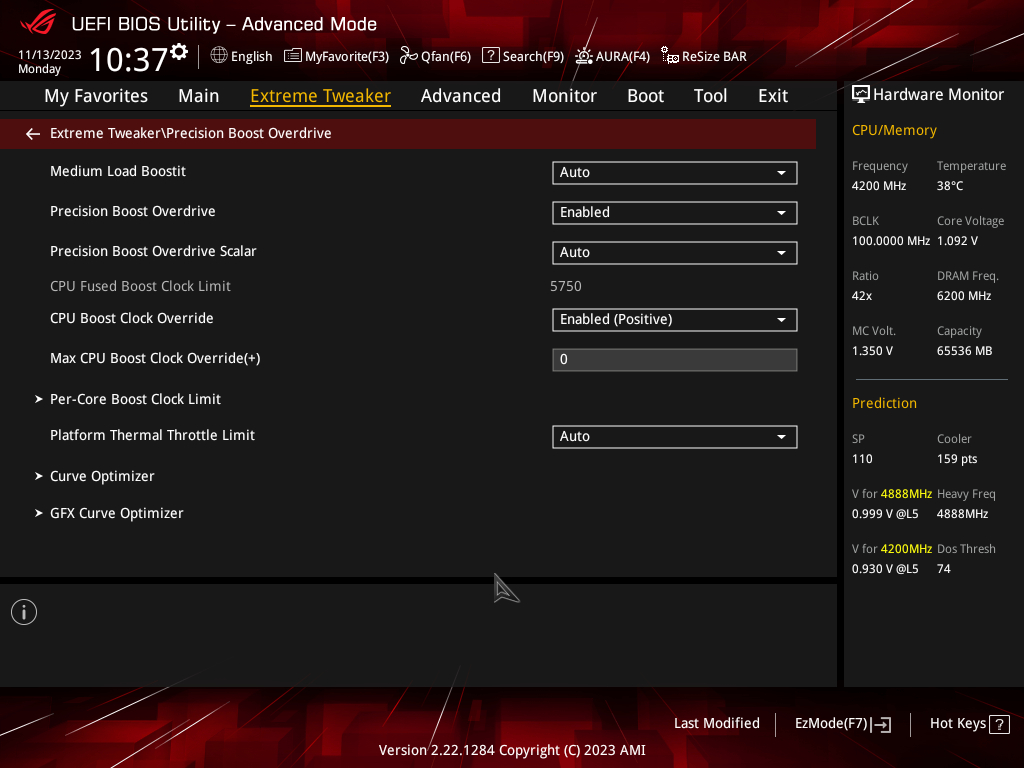The image size is (1024, 768).
Task: Click the 38°C temperature value
Action: coord(950,186)
